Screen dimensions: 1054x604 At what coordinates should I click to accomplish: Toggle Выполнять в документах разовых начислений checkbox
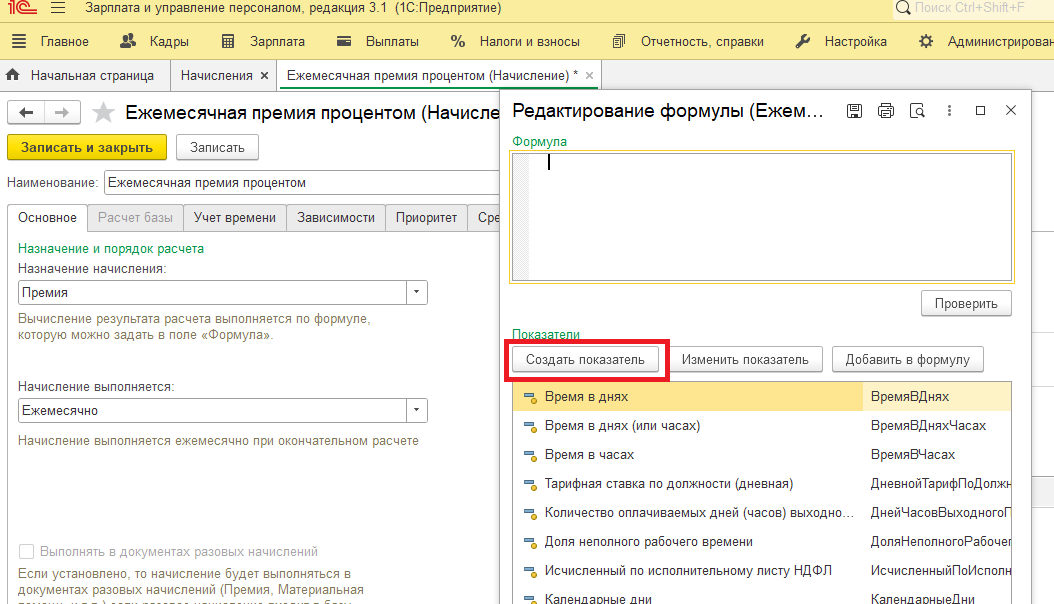pyautogui.click(x=26, y=552)
